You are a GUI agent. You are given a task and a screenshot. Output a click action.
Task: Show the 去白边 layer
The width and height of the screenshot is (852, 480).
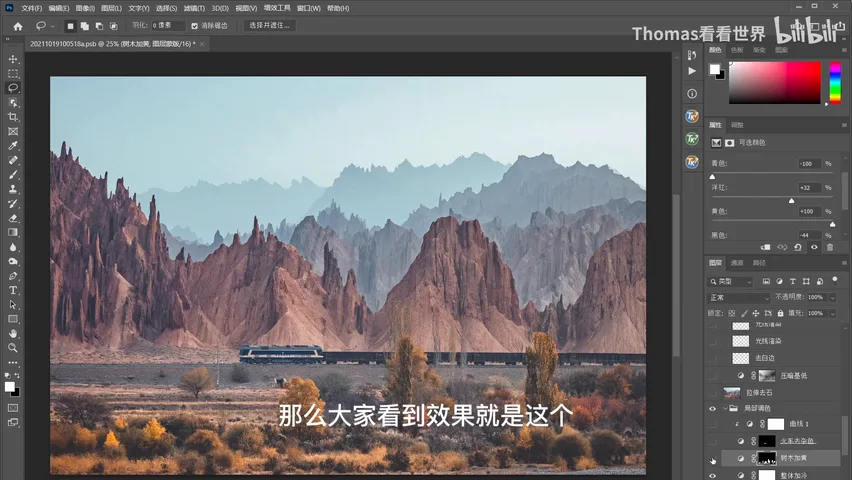[x=712, y=358]
